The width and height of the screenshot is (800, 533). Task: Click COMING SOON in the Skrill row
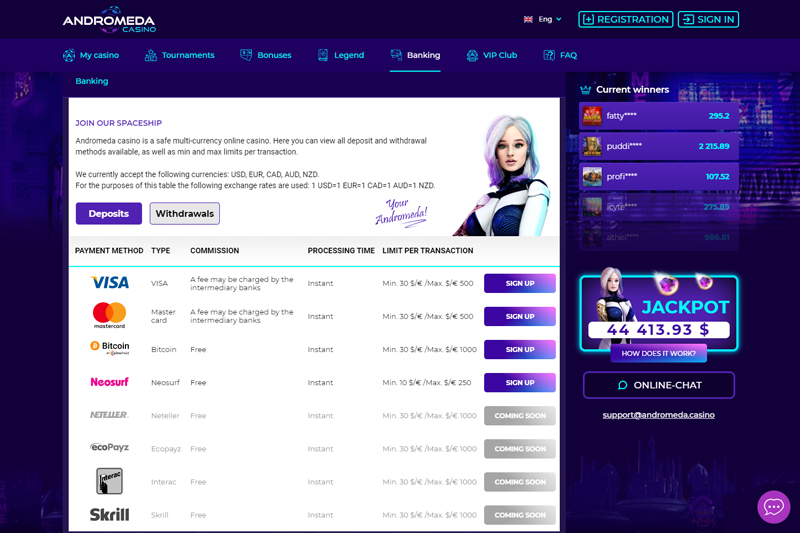520,515
